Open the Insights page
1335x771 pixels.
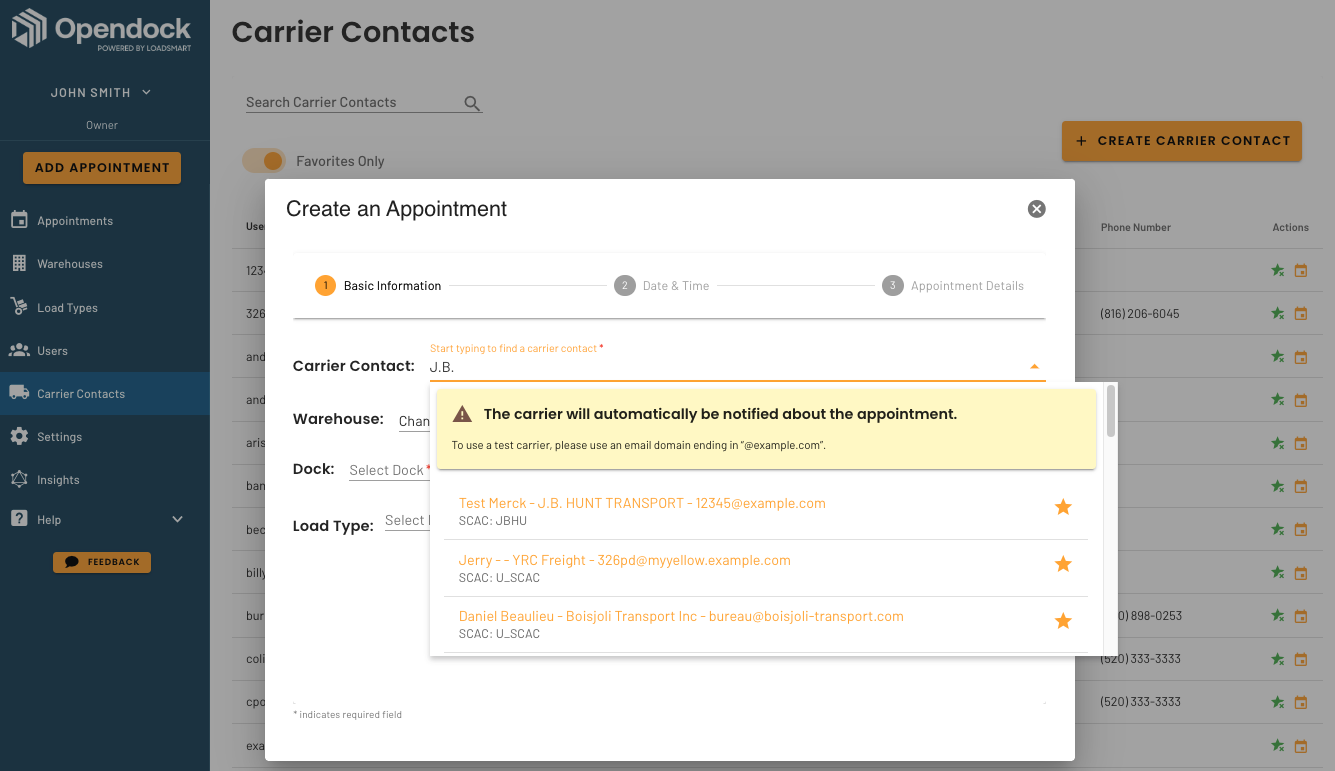pyautogui.click(x=58, y=480)
